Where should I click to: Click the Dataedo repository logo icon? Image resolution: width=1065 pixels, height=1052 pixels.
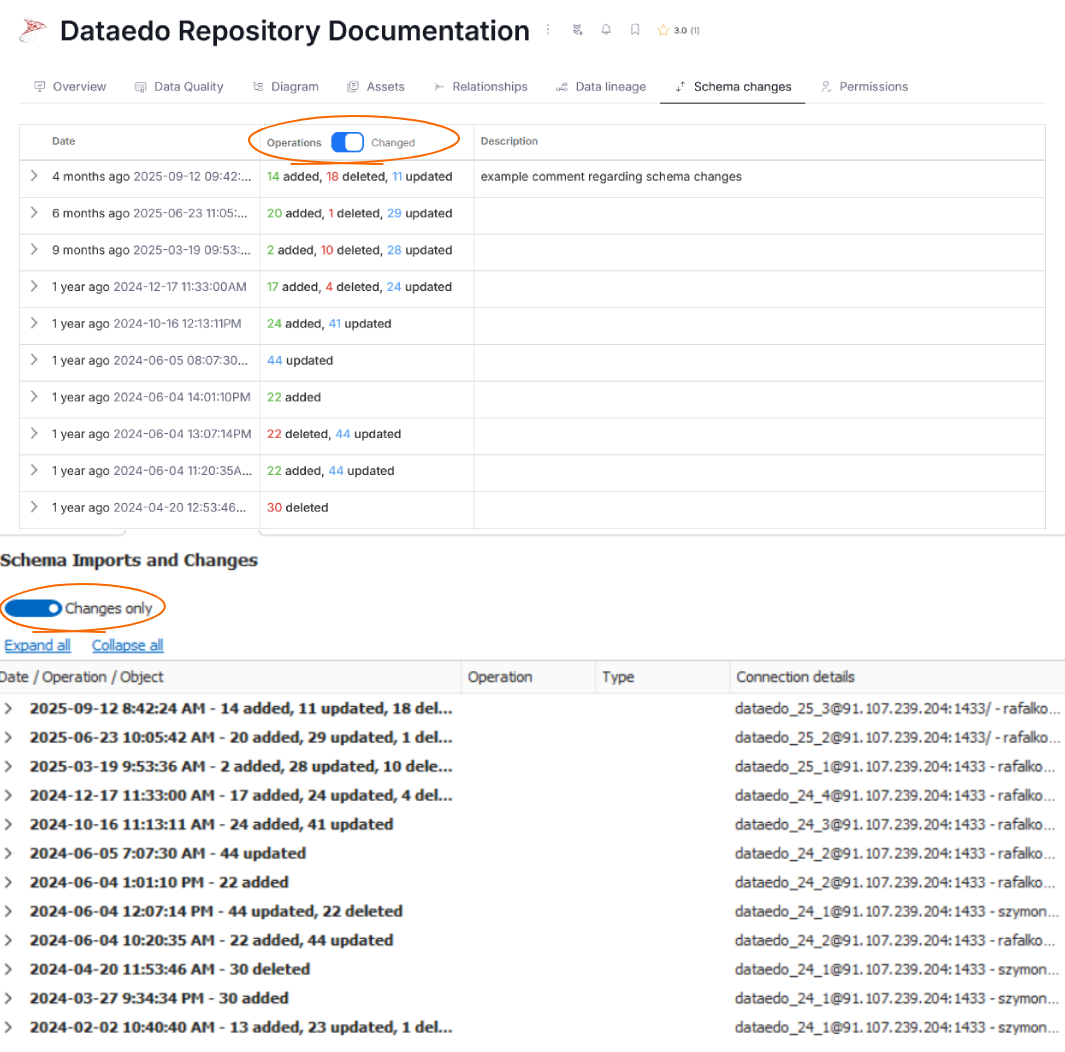[x=33, y=31]
